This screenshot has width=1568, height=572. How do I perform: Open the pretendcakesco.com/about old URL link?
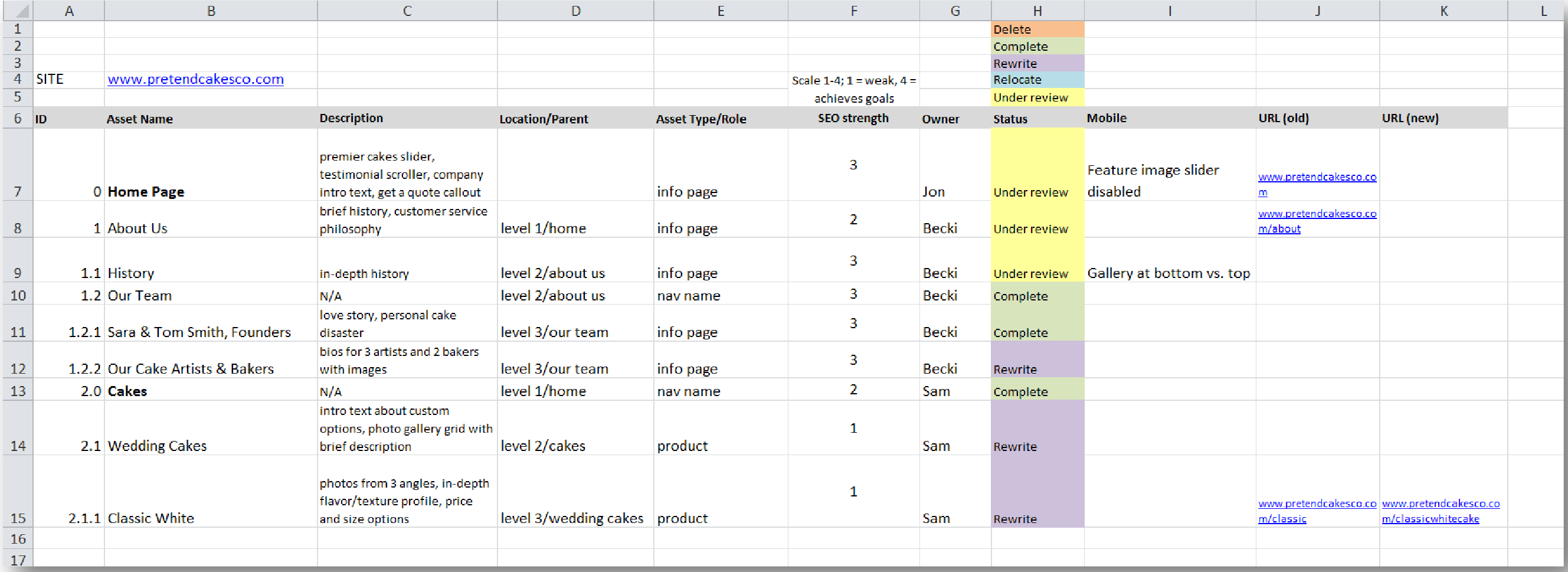tap(1317, 221)
